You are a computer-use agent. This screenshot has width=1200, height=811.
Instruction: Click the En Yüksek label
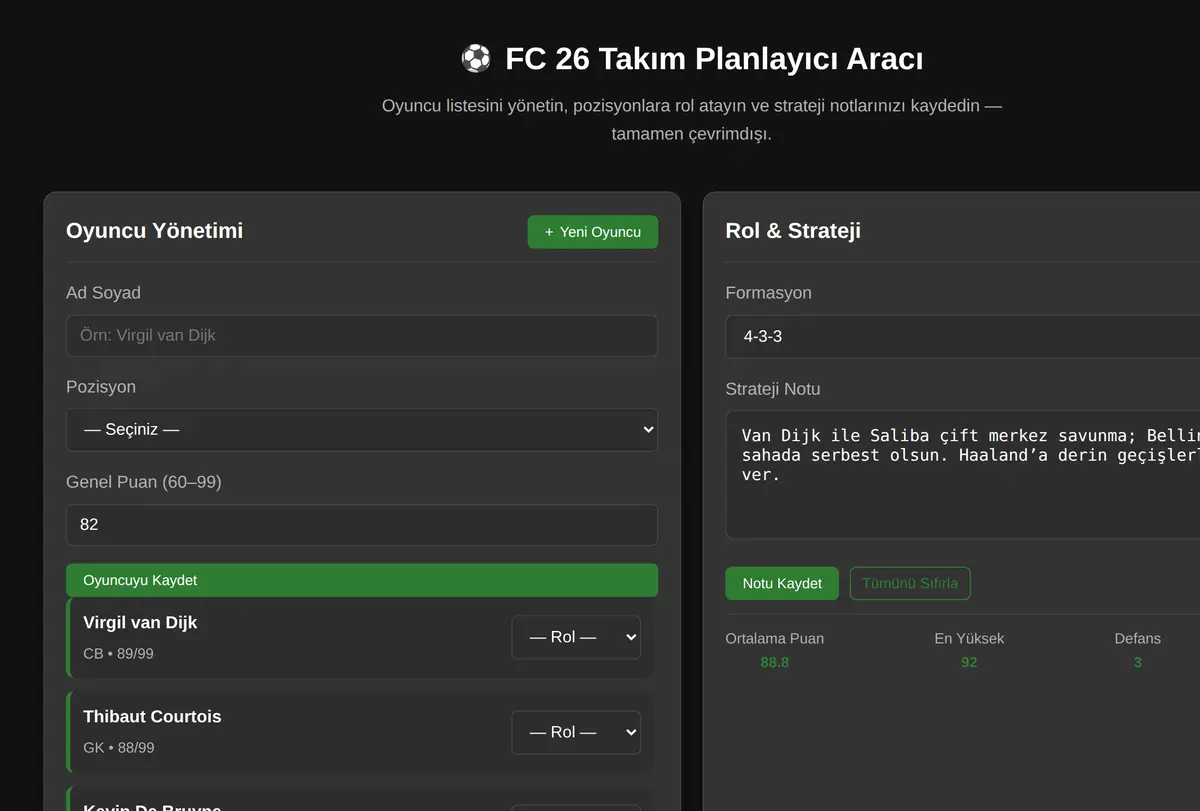point(969,638)
